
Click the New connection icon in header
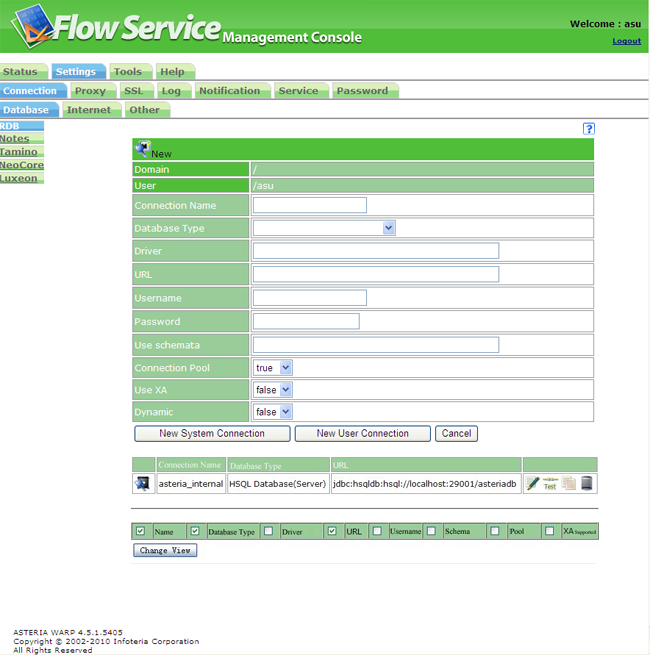pos(142,149)
